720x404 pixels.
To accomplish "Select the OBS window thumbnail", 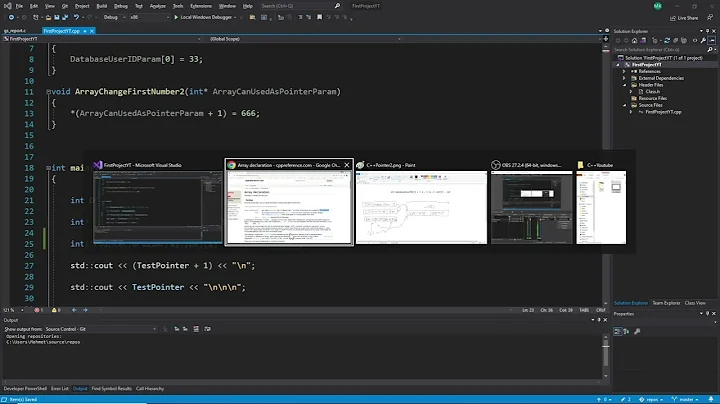I will coord(532,202).
